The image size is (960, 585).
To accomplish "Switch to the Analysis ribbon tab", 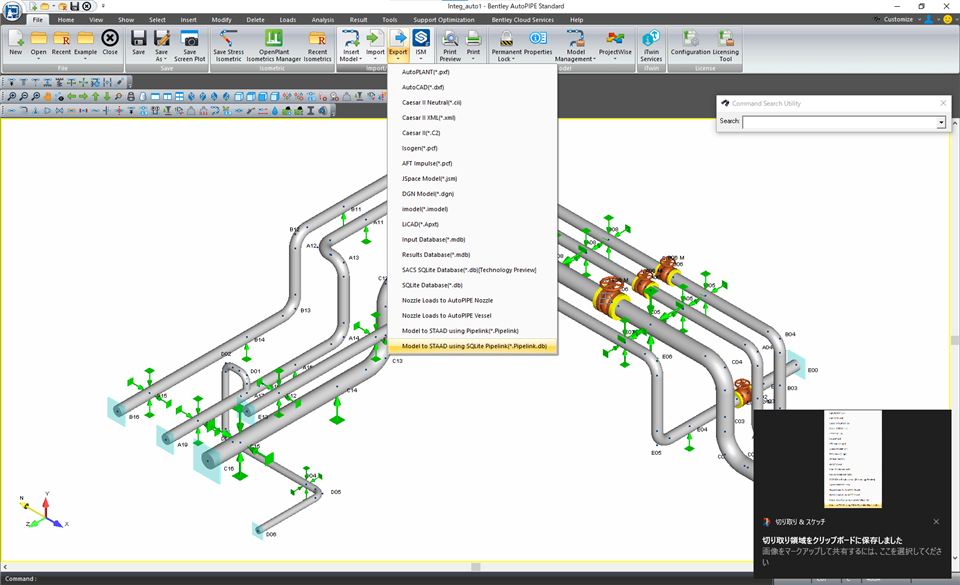I will click(x=323, y=20).
